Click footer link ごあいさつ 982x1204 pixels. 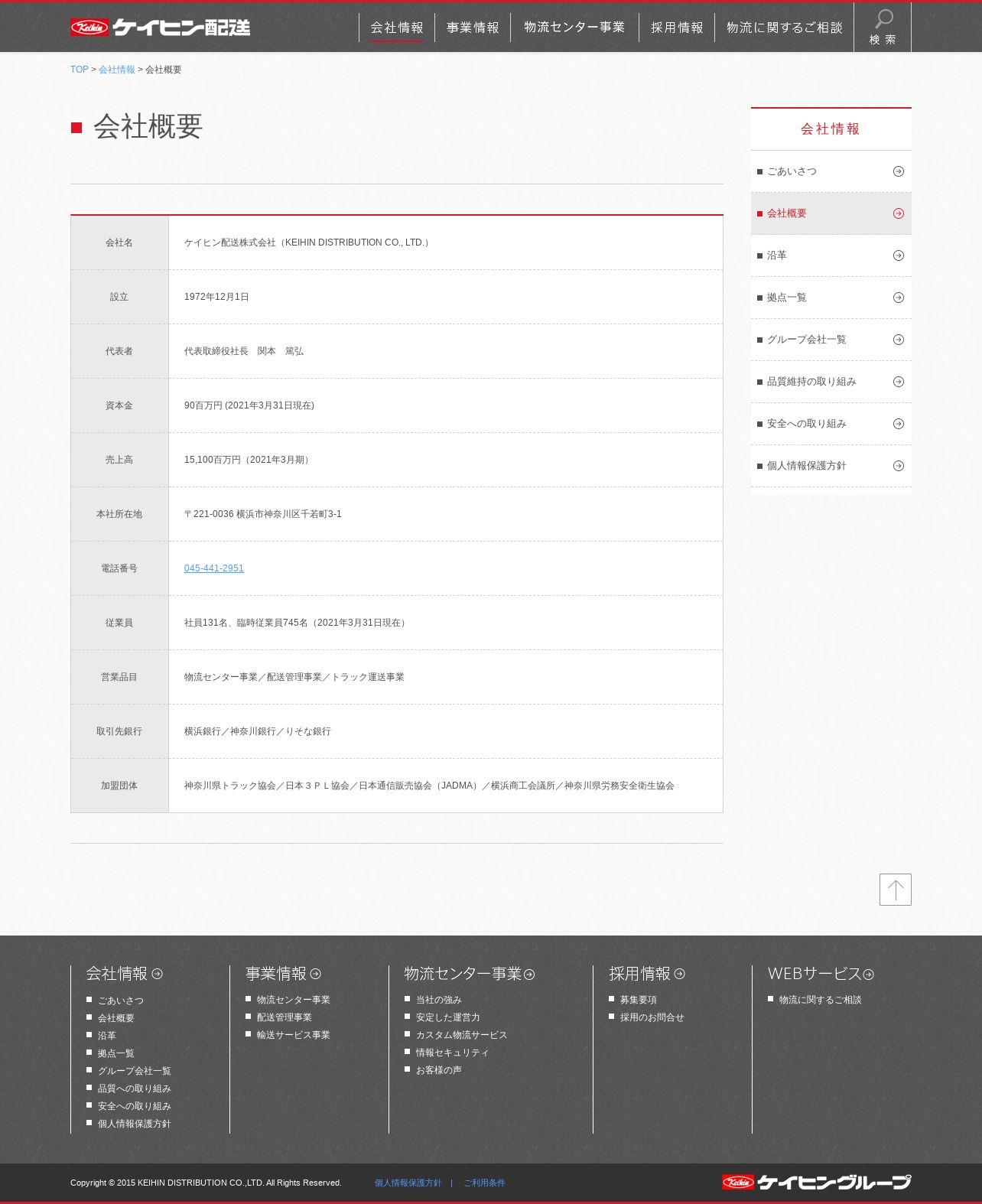121,1001
